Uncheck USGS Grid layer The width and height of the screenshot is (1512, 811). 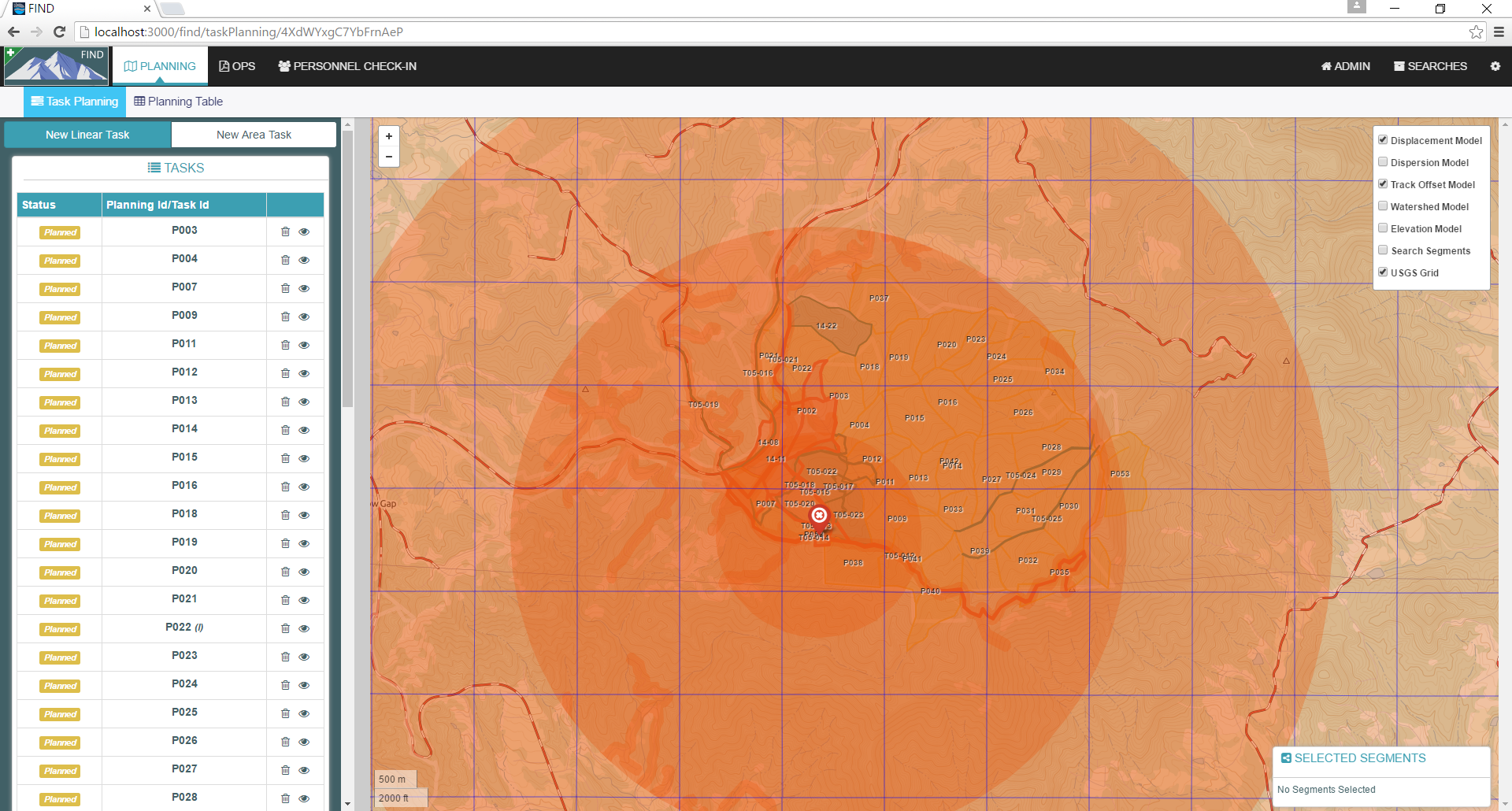(1383, 272)
